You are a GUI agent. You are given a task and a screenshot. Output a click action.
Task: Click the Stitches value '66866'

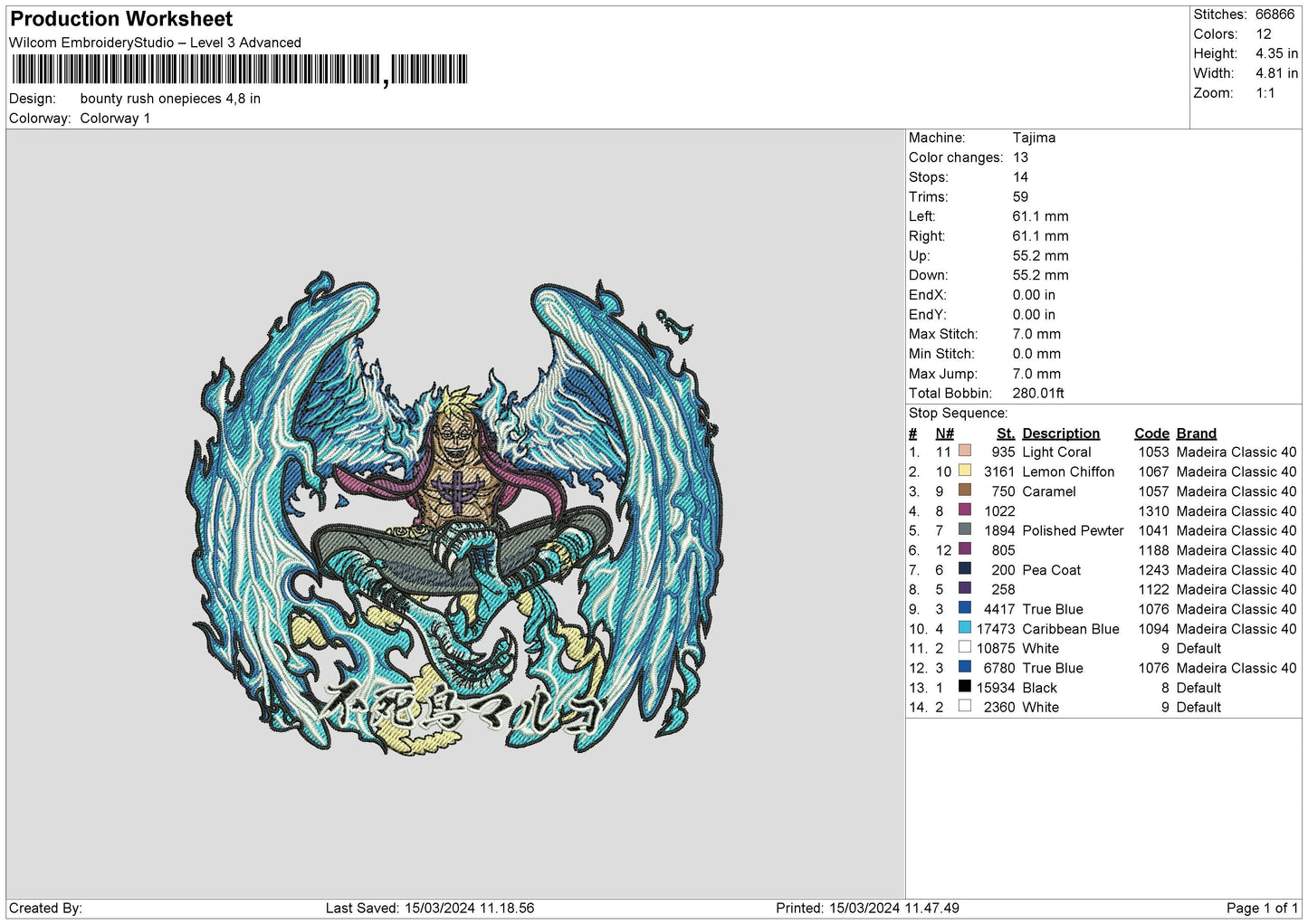coord(1275,14)
